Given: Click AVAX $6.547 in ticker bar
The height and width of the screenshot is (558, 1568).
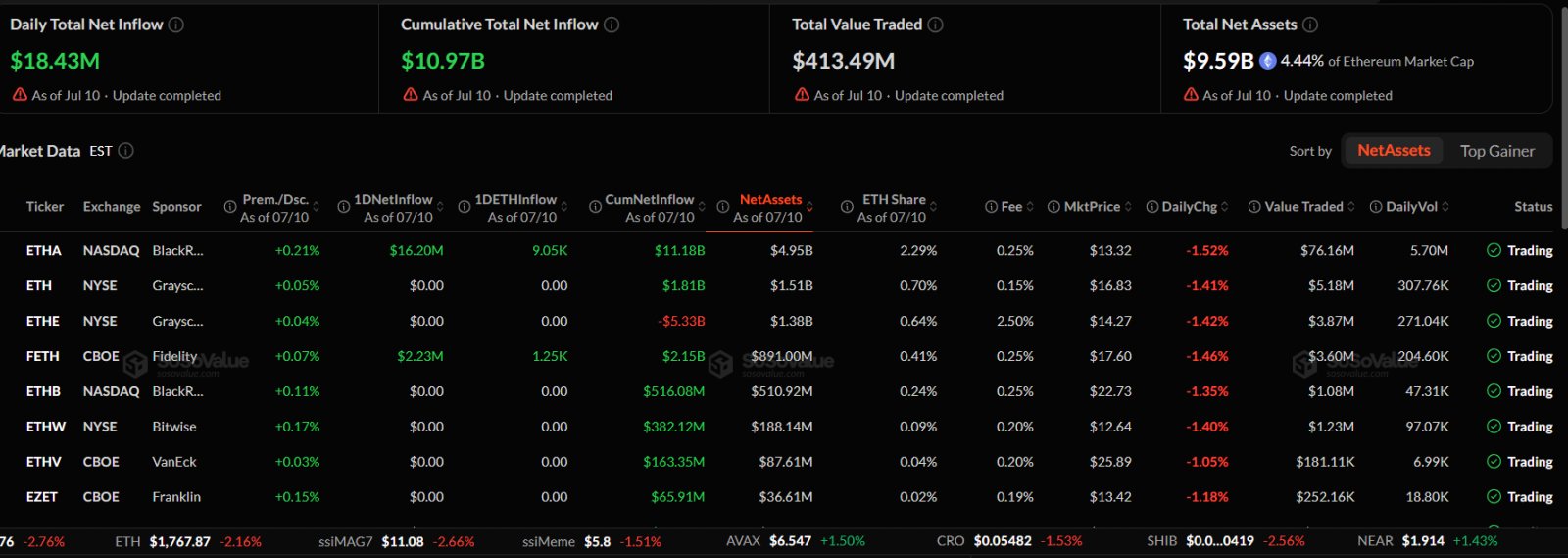Looking at the screenshot, I should [x=796, y=541].
